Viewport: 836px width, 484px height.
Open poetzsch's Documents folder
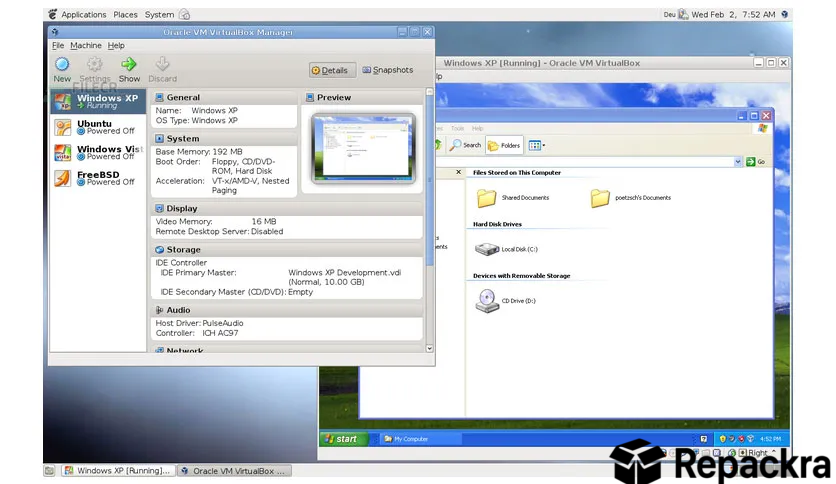[631, 198]
